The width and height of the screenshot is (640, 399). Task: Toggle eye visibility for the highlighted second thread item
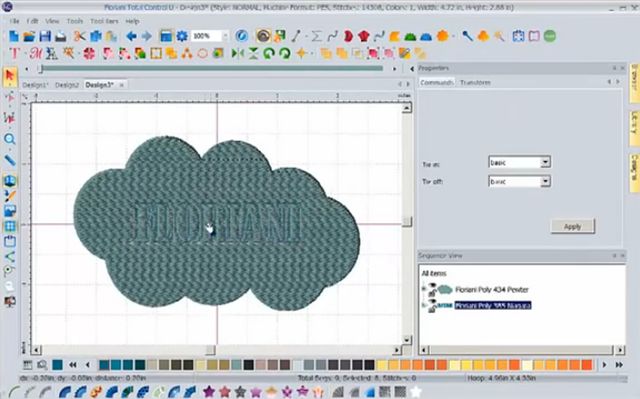click(x=432, y=301)
